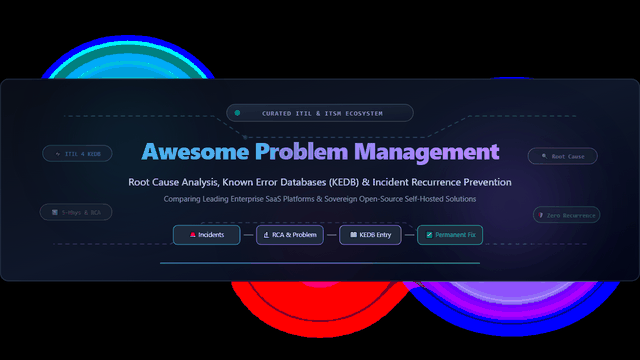Click the bolt icon in ITIL 4 KEDB
This screenshot has height=360, width=640.
point(58,154)
